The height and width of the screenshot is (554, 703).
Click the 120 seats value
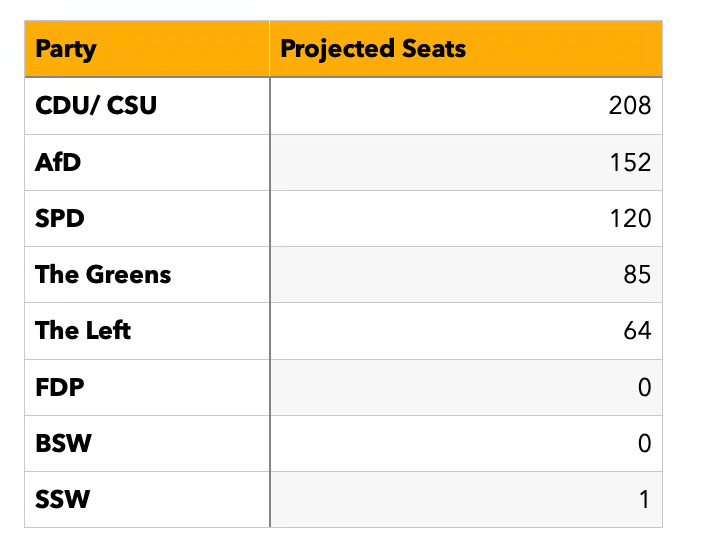tap(630, 219)
